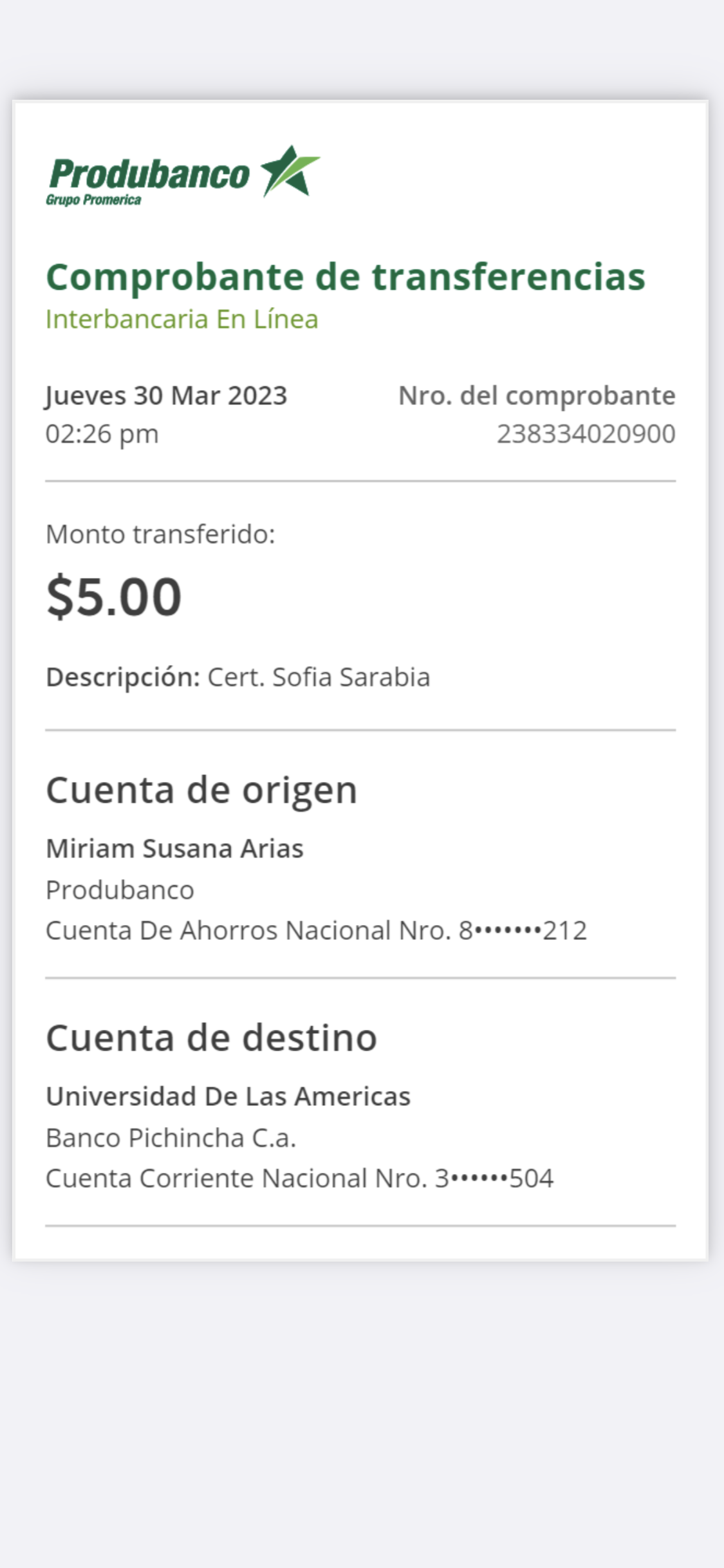The height and width of the screenshot is (1568, 724).
Task: Click the Produbanco star logo icon
Action: [x=290, y=171]
